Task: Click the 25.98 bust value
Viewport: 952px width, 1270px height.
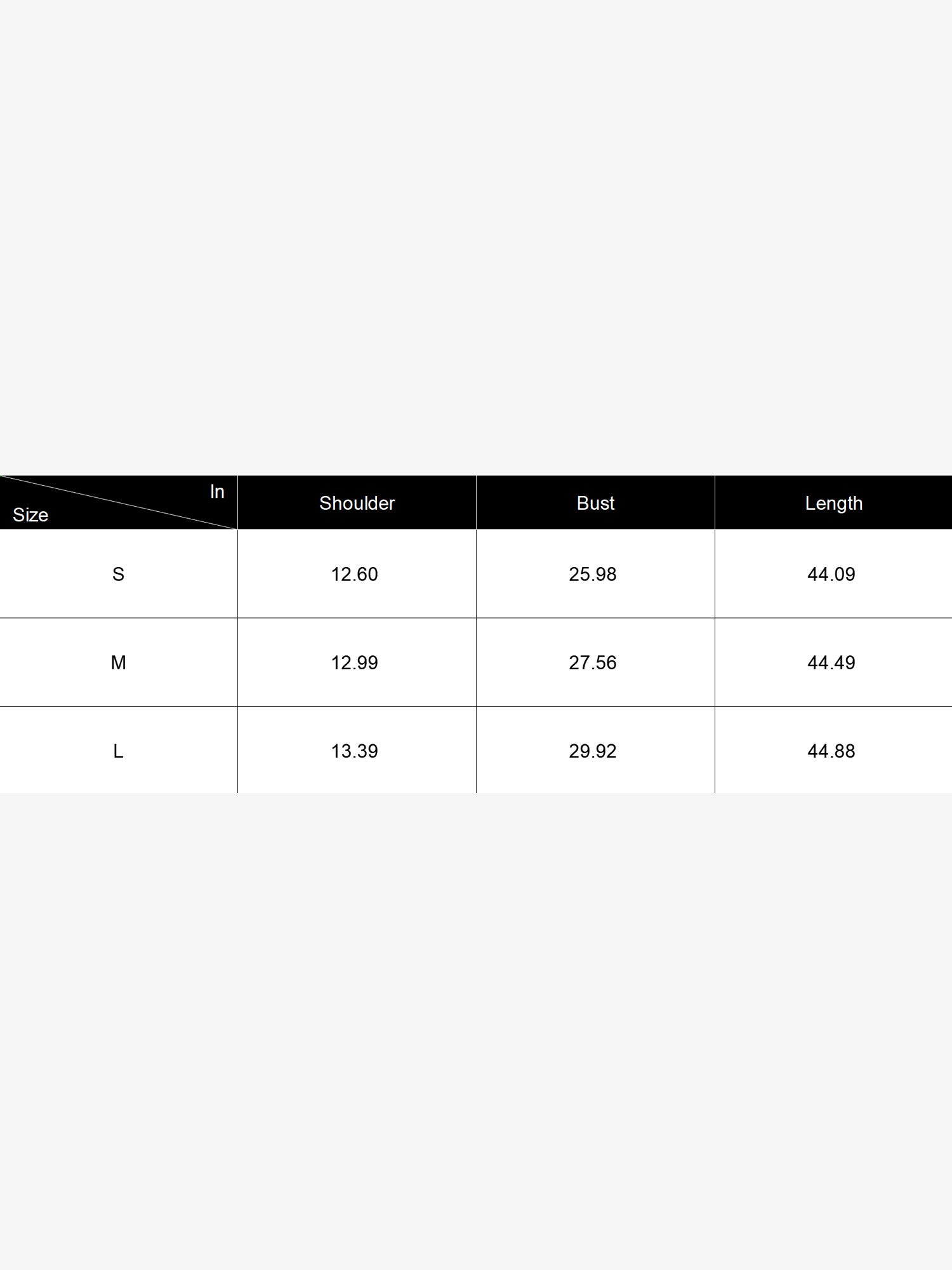Action: tap(593, 574)
